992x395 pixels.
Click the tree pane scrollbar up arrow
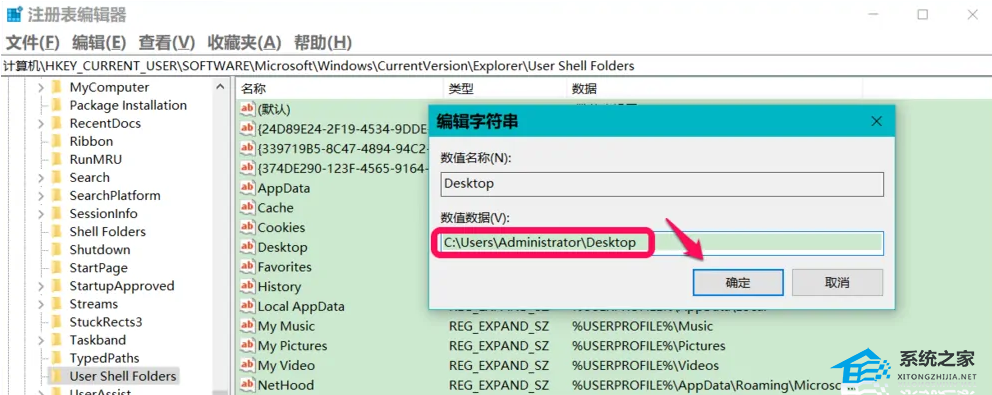click(x=220, y=87)
